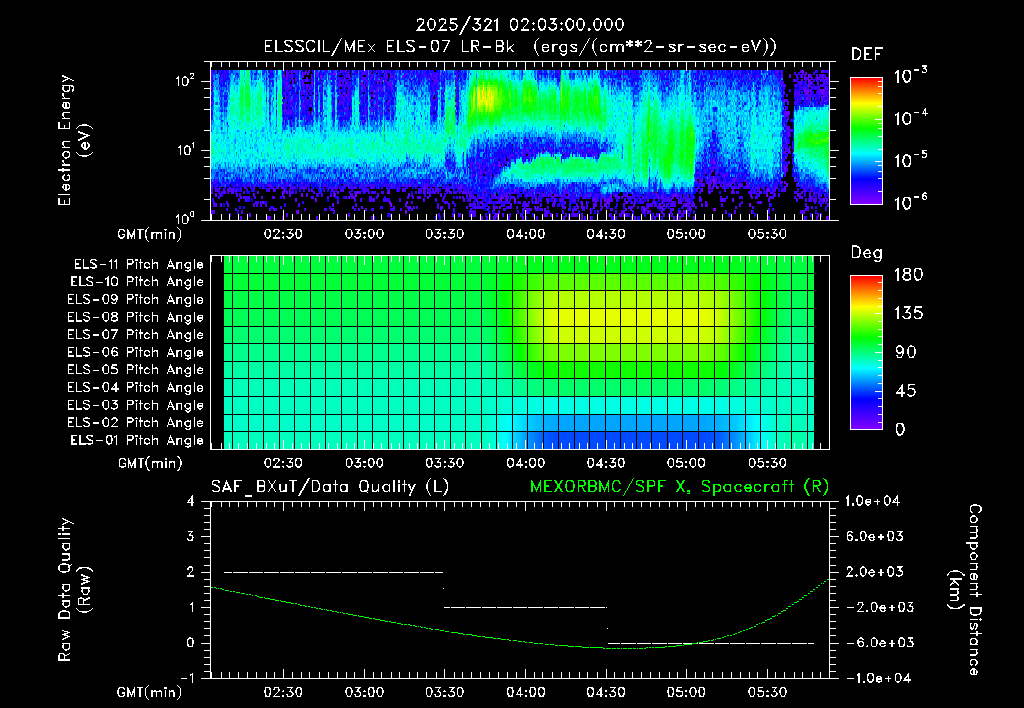
Task: Click the Deg label above pitch angle color bar
Action: pyautogui.click(x=867, y=253)
